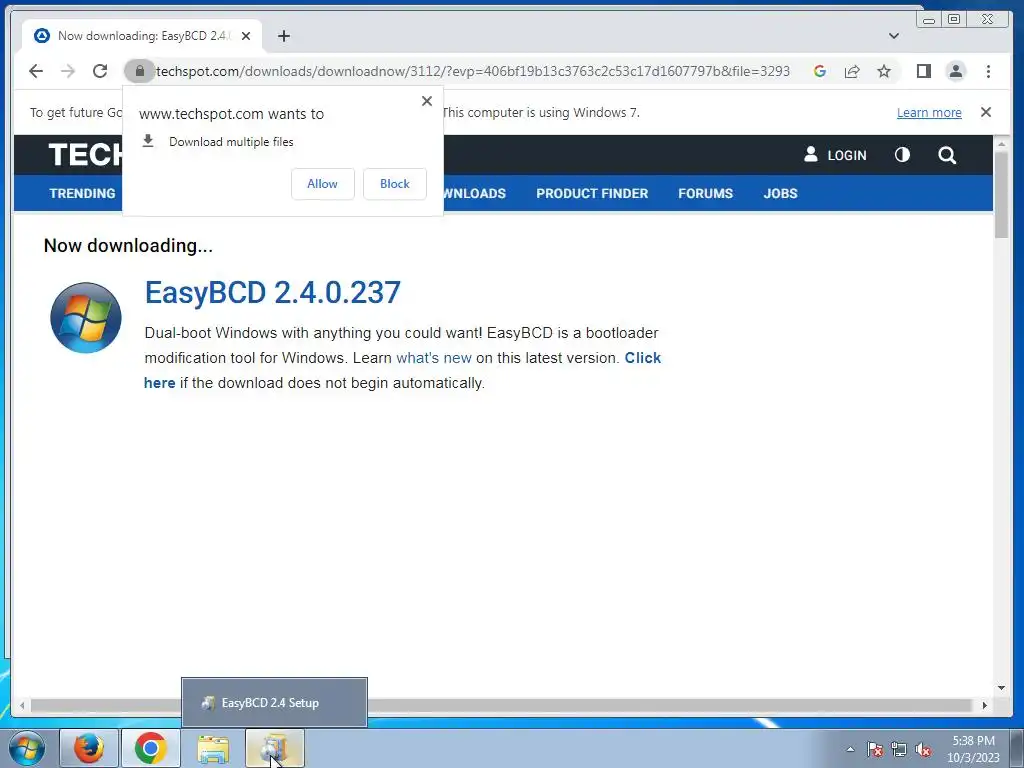Image resolution: width=1024 pixels, height=768 pixels.
Task: Click the TechSpot logo
Action: [86, 155]
